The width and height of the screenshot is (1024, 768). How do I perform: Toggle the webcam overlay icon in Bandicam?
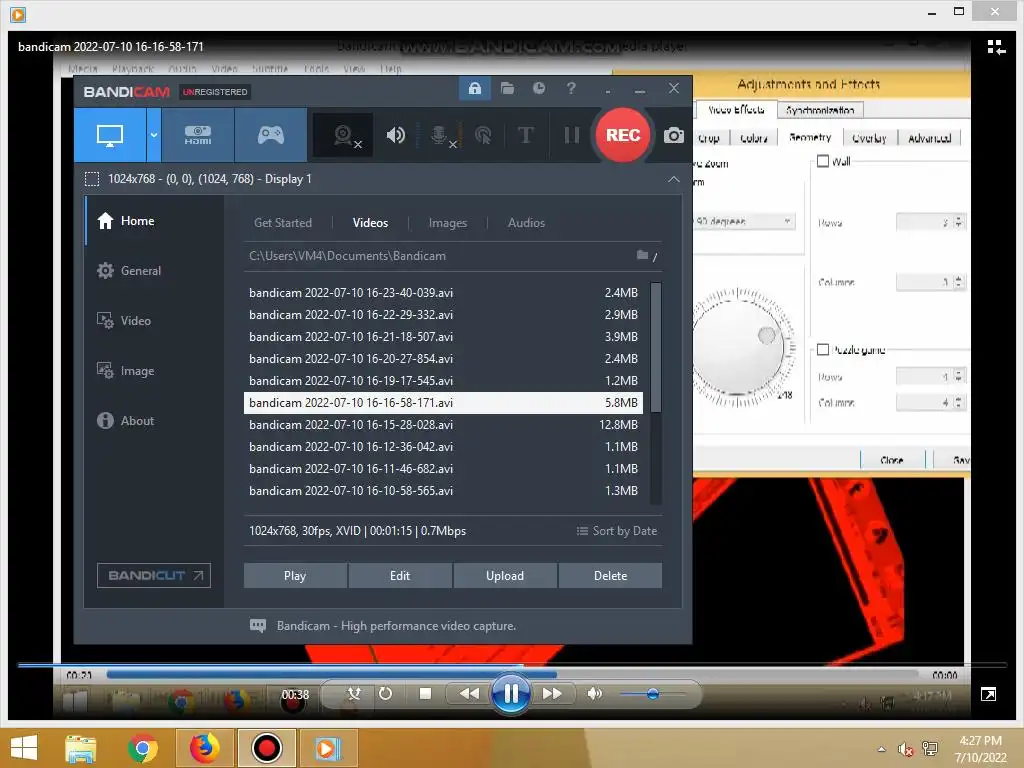[344, 135]
